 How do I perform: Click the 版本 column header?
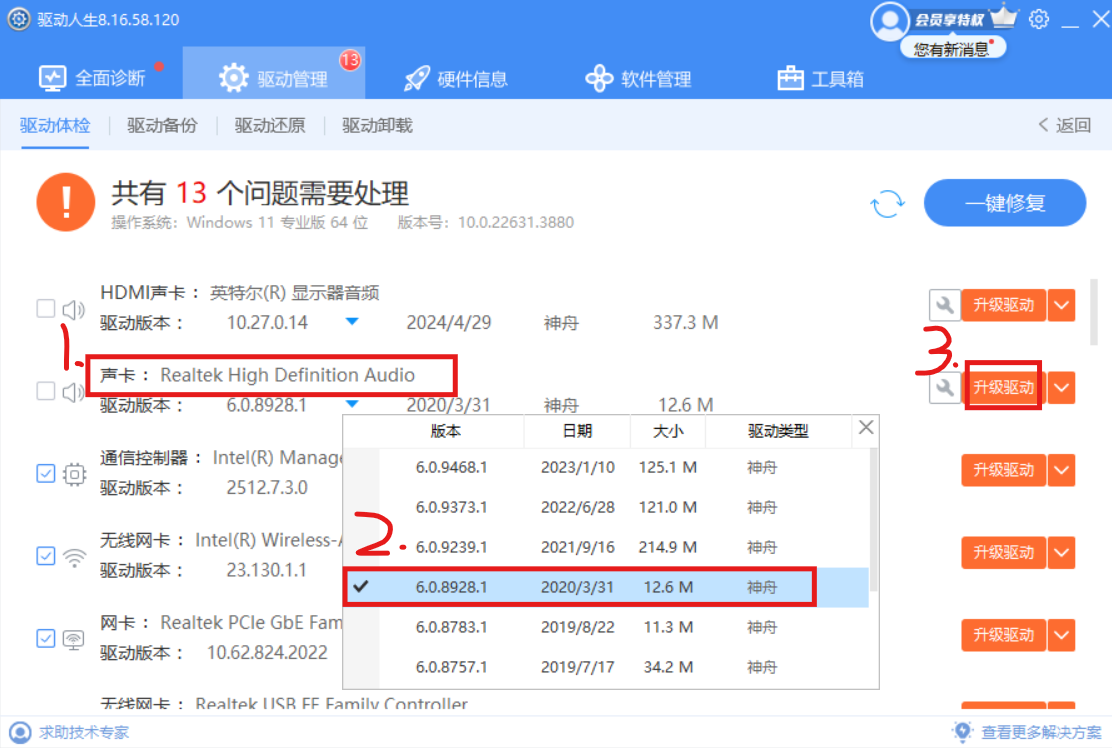coord(445,431)
